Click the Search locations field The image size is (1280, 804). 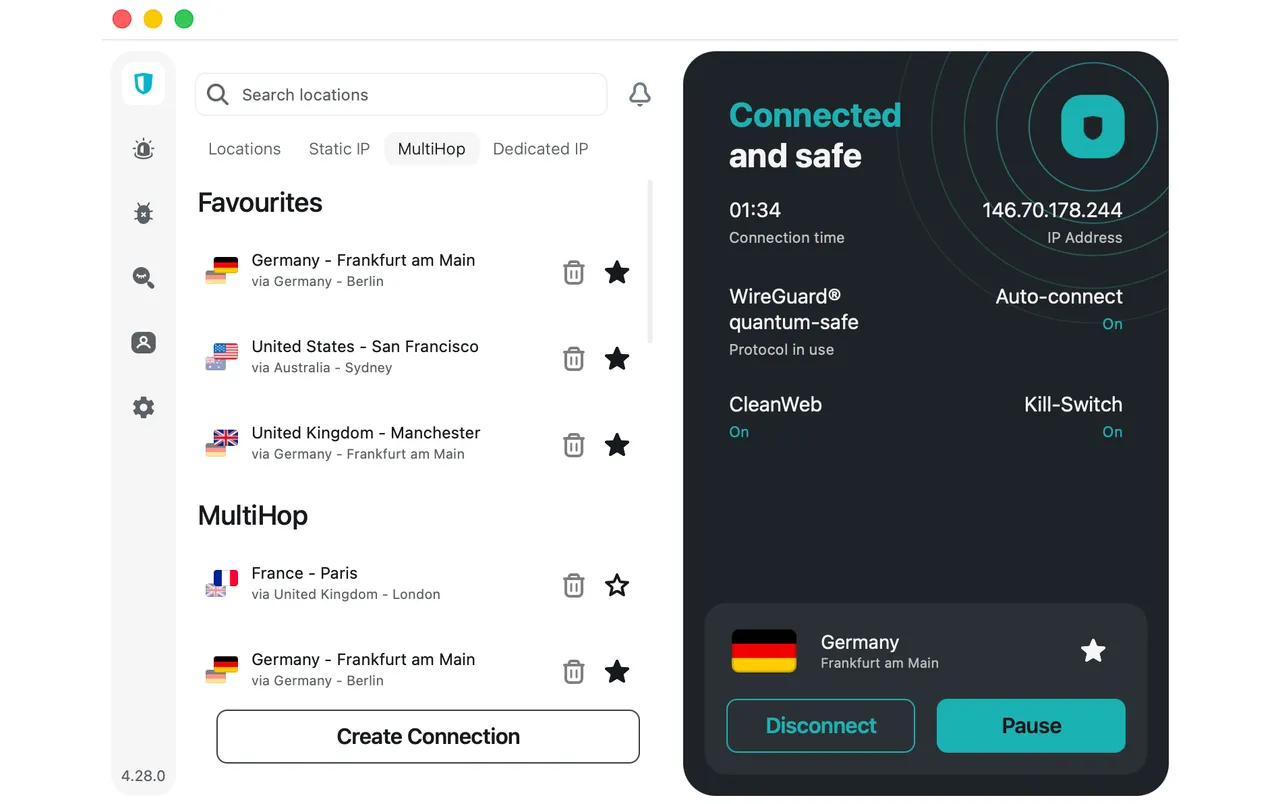401,95
